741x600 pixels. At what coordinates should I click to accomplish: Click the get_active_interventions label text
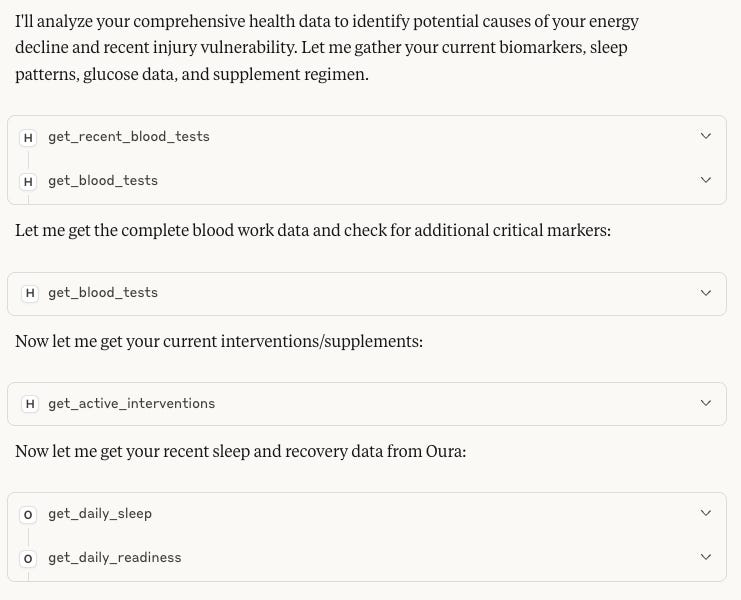131,403
